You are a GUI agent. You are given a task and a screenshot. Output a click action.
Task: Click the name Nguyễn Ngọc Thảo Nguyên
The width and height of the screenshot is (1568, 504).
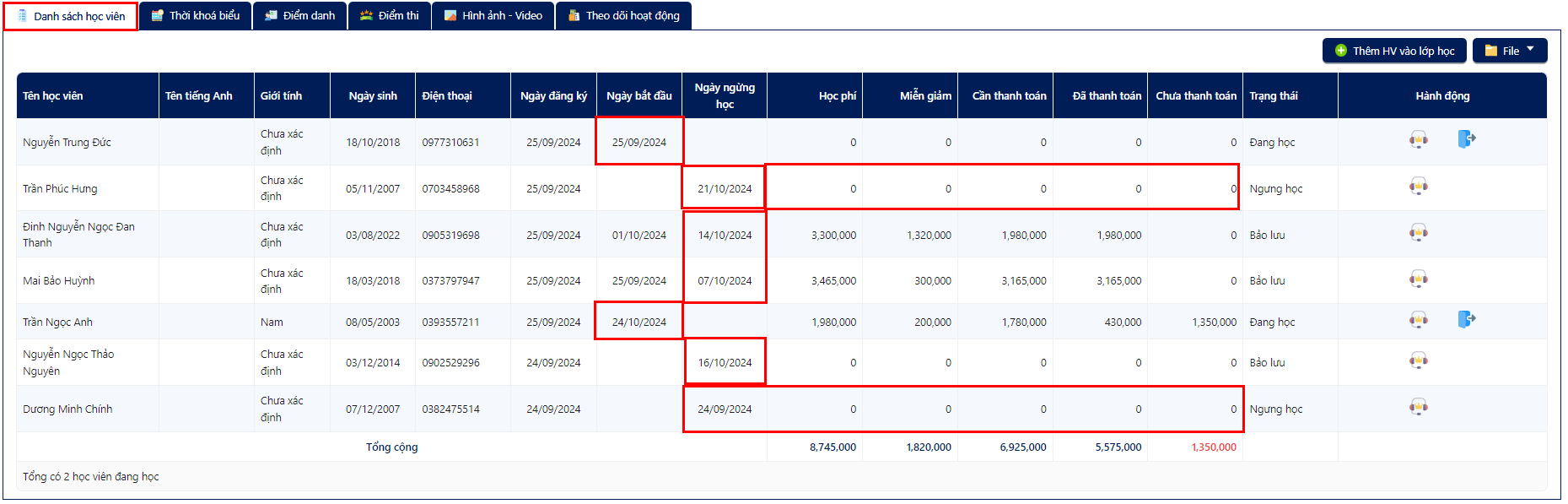click(x=68, y=362)
